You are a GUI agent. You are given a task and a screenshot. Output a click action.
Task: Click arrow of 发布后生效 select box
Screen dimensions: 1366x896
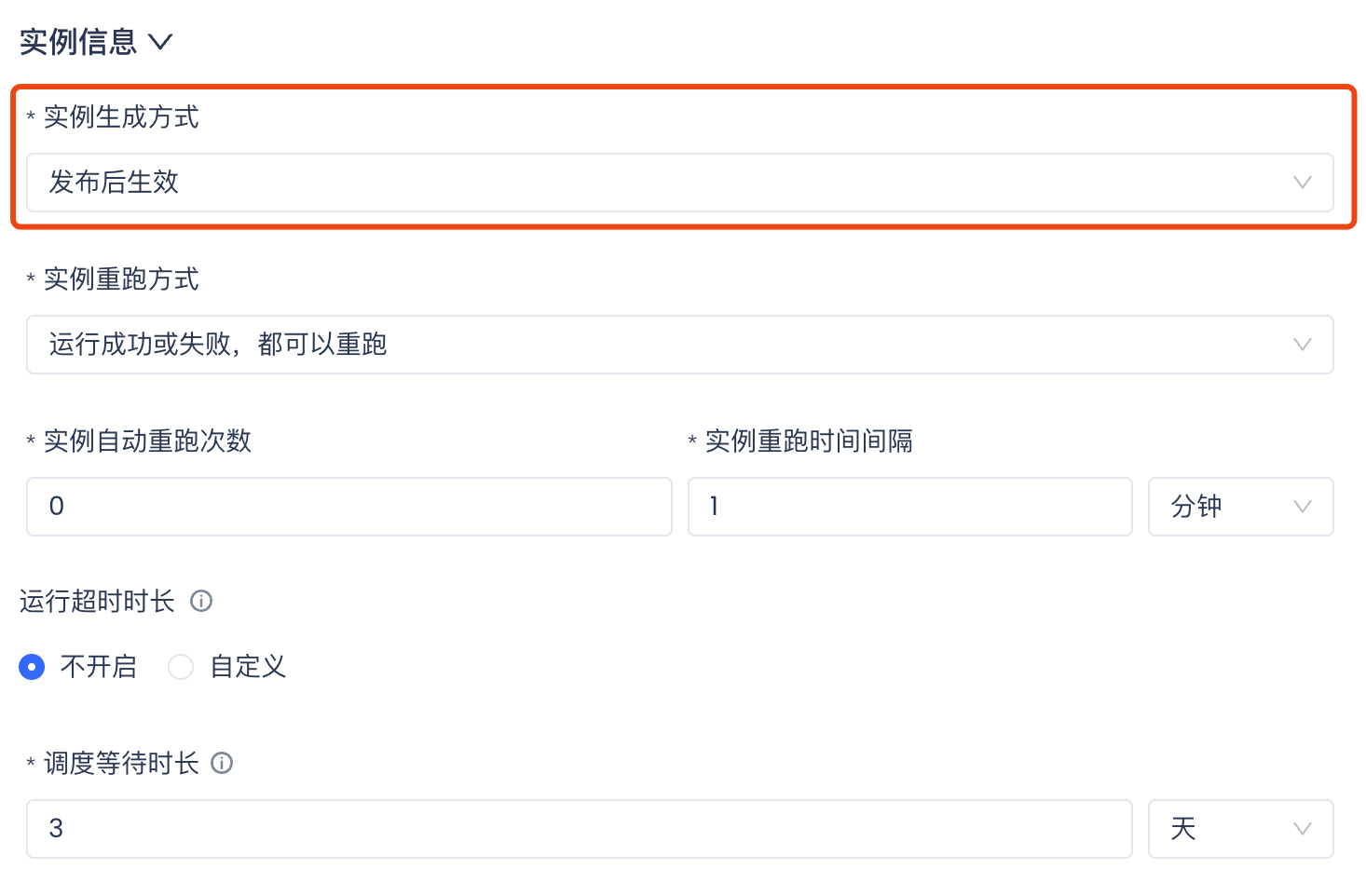point(1302,183)
